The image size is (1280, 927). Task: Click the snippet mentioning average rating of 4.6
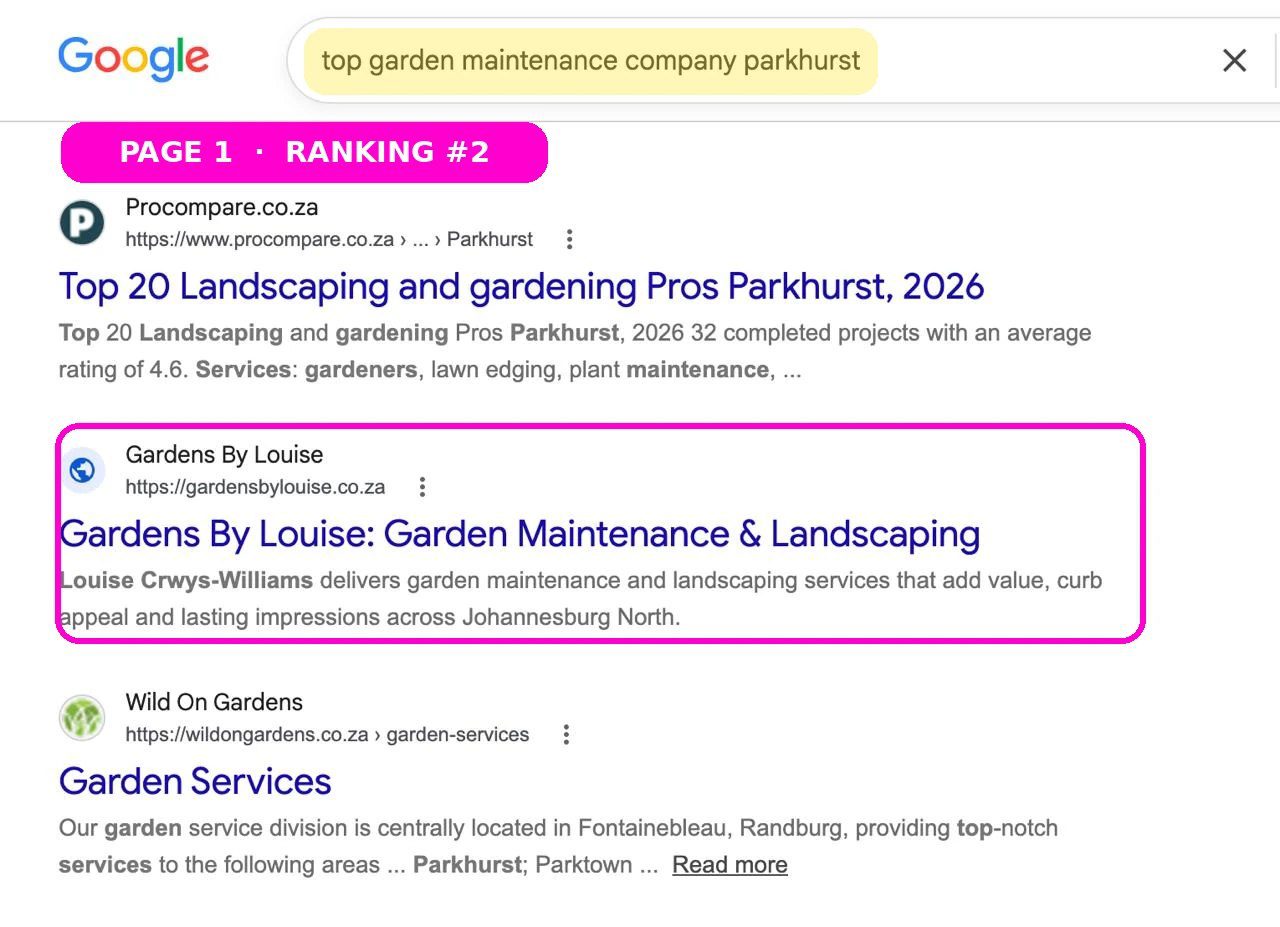[575, 351]
